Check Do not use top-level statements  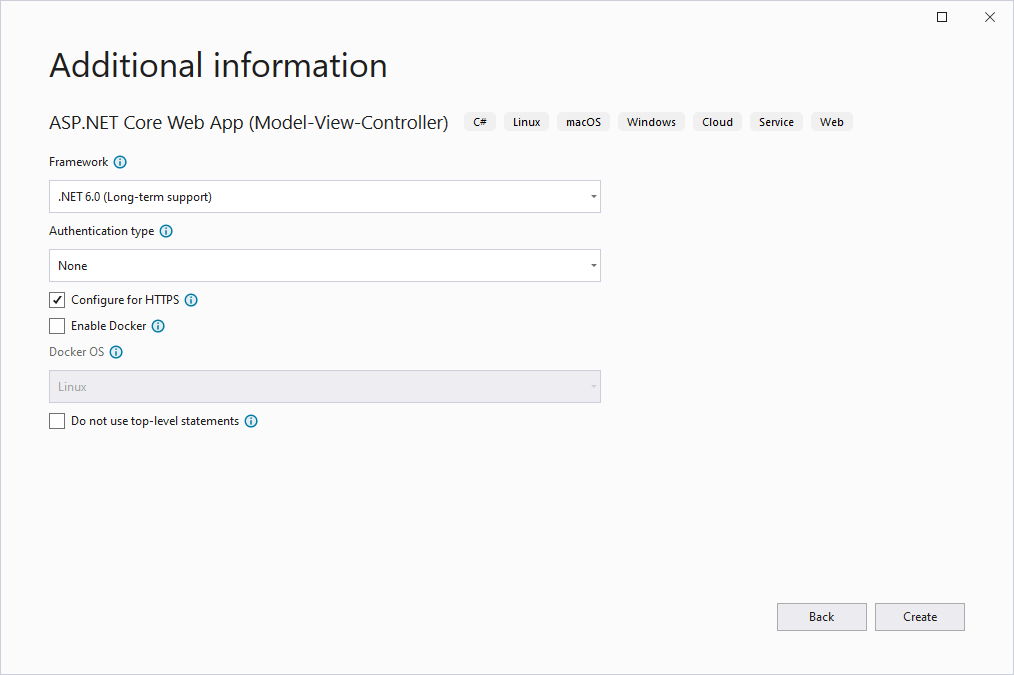pos(57,421)
